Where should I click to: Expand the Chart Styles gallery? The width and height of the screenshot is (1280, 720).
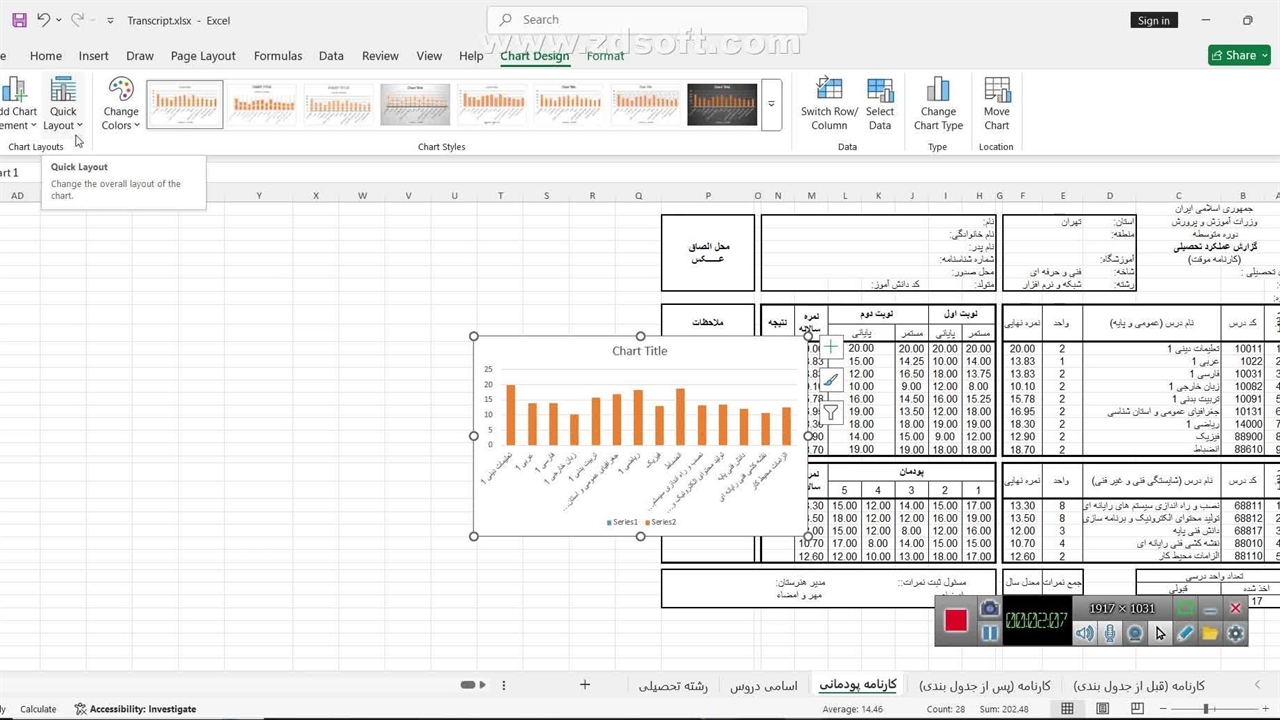click(771, 104)
